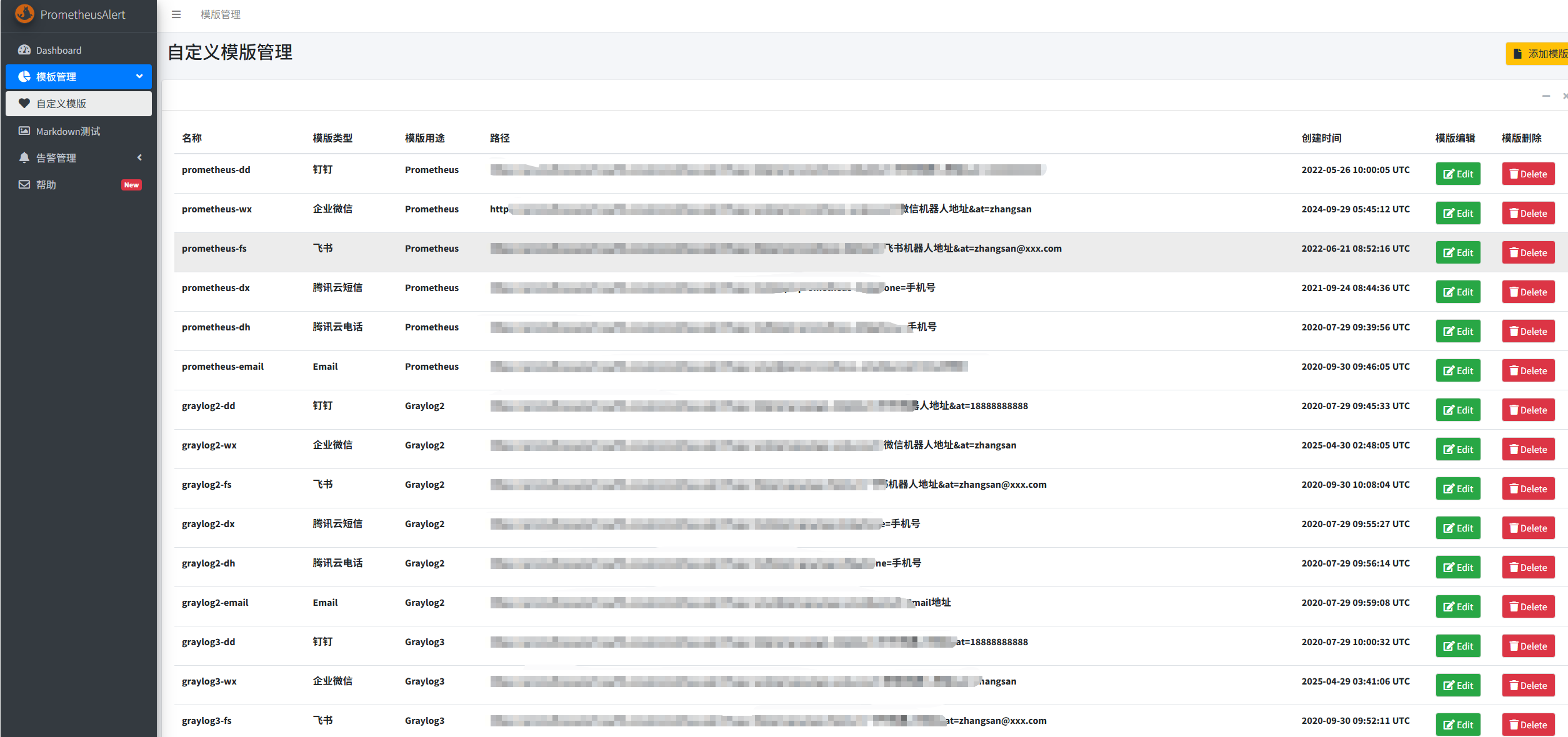Edit the prometheus-wx template
This screenshot has width=1568, height=737.
tap(1458, 214)
